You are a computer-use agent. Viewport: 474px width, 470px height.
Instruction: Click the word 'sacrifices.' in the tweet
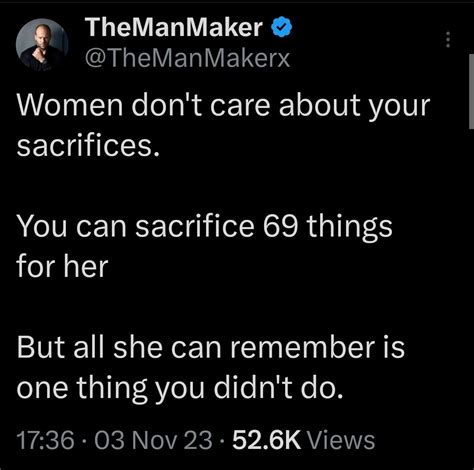pos(88,146)
